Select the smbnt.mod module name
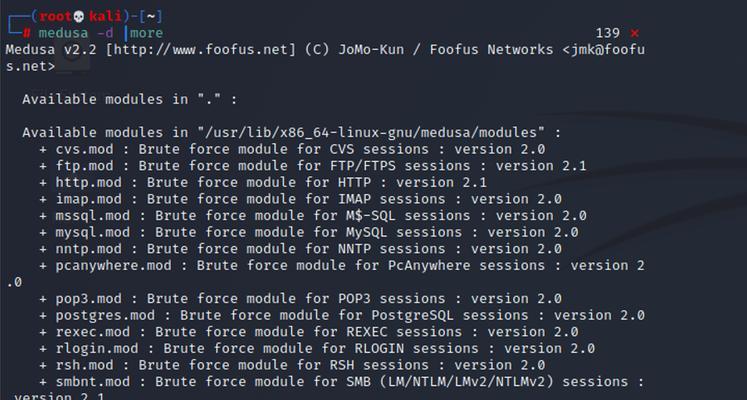747x400 pixels. [93, 381]
